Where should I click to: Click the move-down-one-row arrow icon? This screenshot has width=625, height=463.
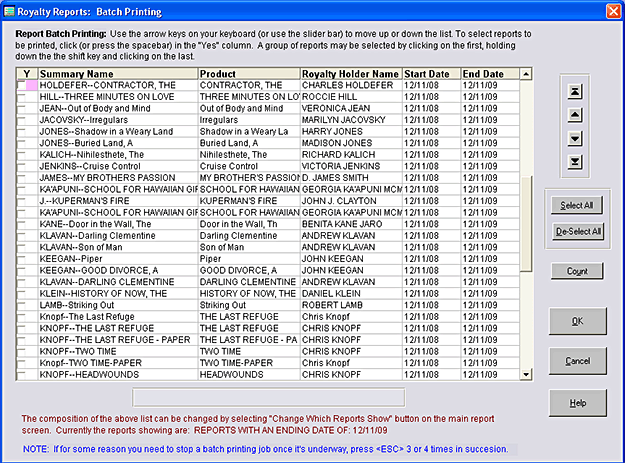pos(577,137)
